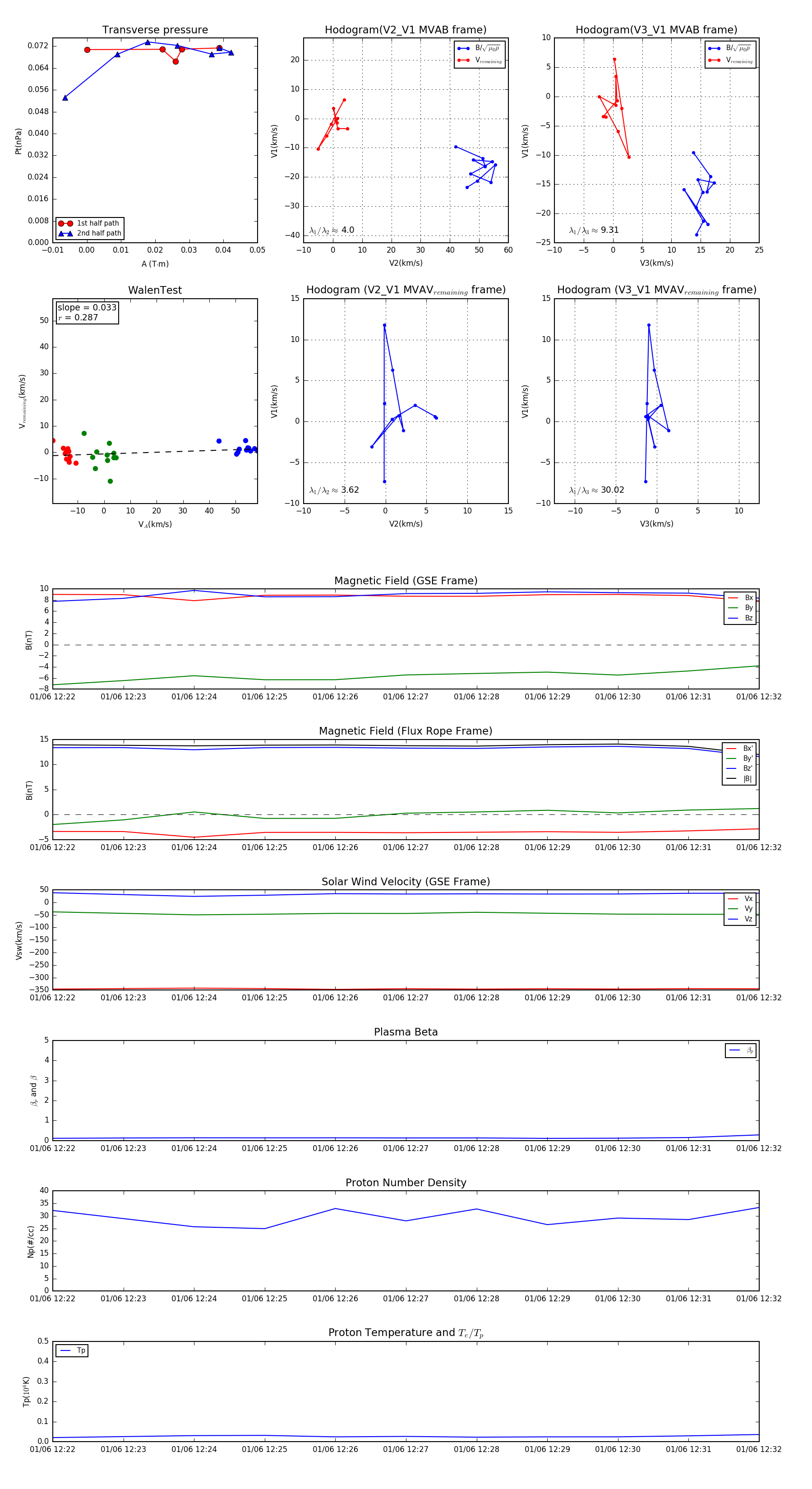Click the '01/06 12:27' tick under Plasma Beta plot

(406, 1148)
